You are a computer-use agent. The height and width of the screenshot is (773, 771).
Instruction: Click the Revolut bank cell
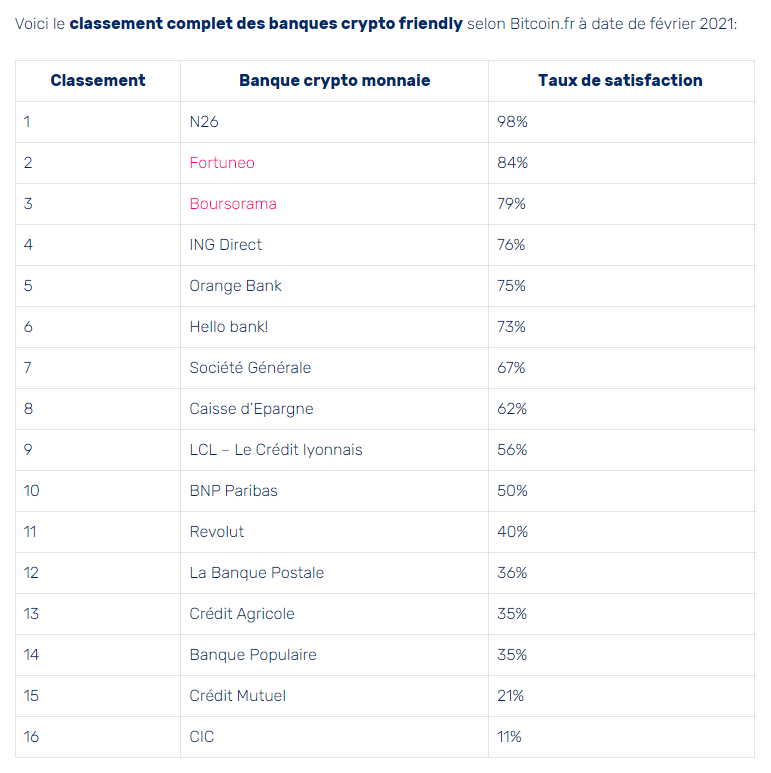(x=217, y=532)
